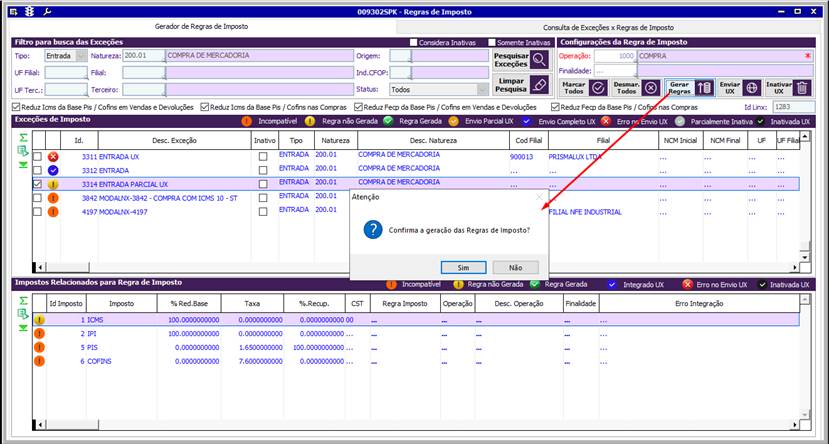Click the Finalidade code field
This screenshot has height=444, width=829.
pyautogui.click(x=615, y=70)
